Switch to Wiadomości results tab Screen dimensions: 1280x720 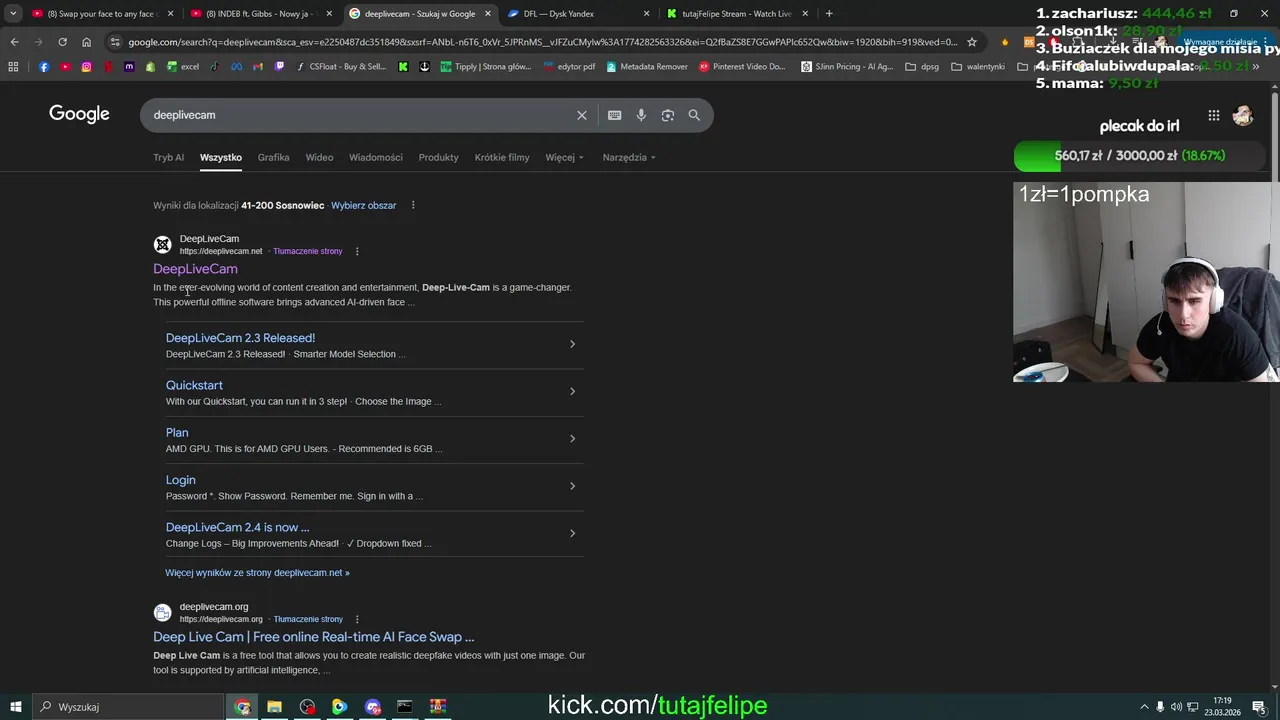pyautogui.click(x=376, y=157)
